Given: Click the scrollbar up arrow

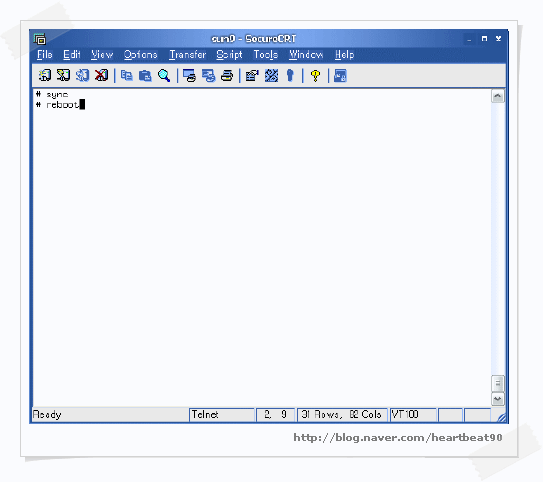Looking at the screenshot, I should click(x=498, y=96).
